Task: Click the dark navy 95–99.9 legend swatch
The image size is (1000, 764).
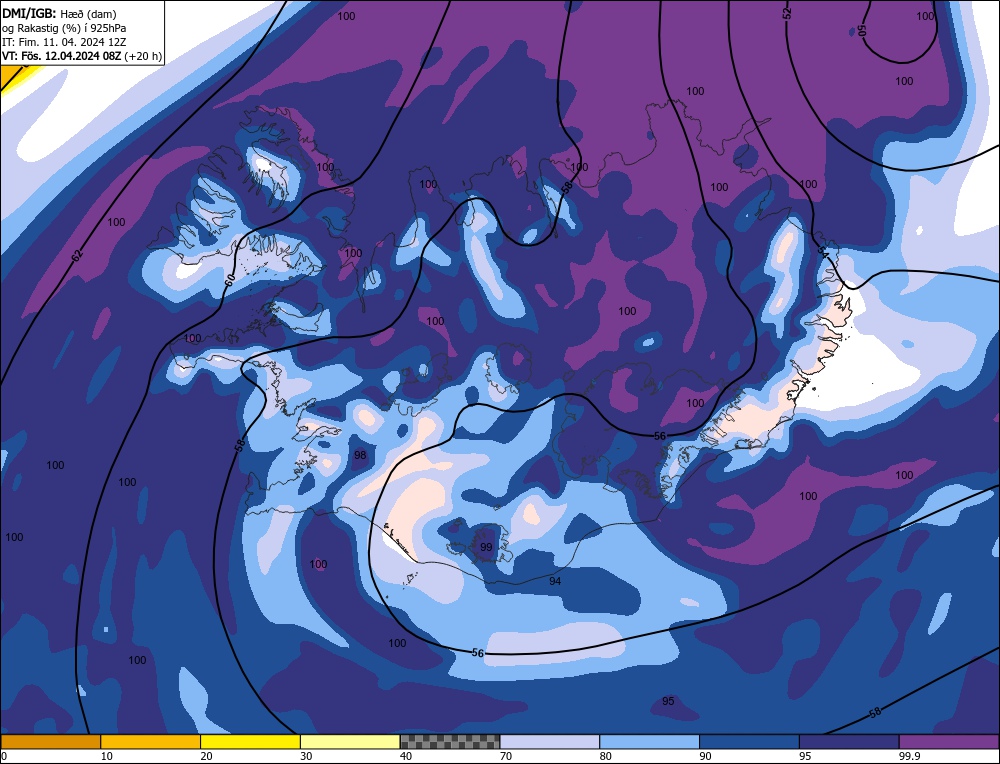Action: 849,741
